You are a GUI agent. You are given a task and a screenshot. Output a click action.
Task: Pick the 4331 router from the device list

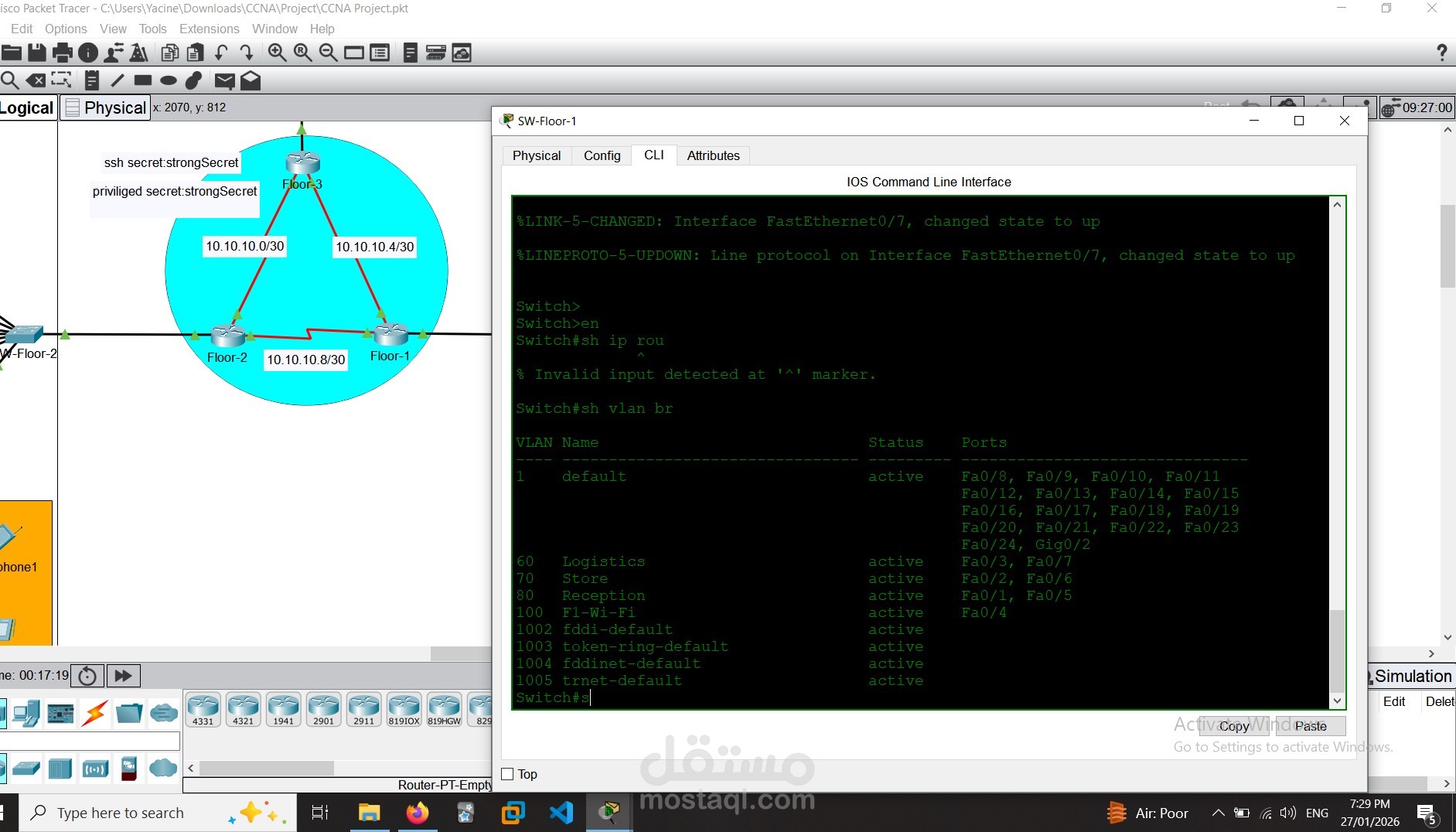[x=203, y=710]
